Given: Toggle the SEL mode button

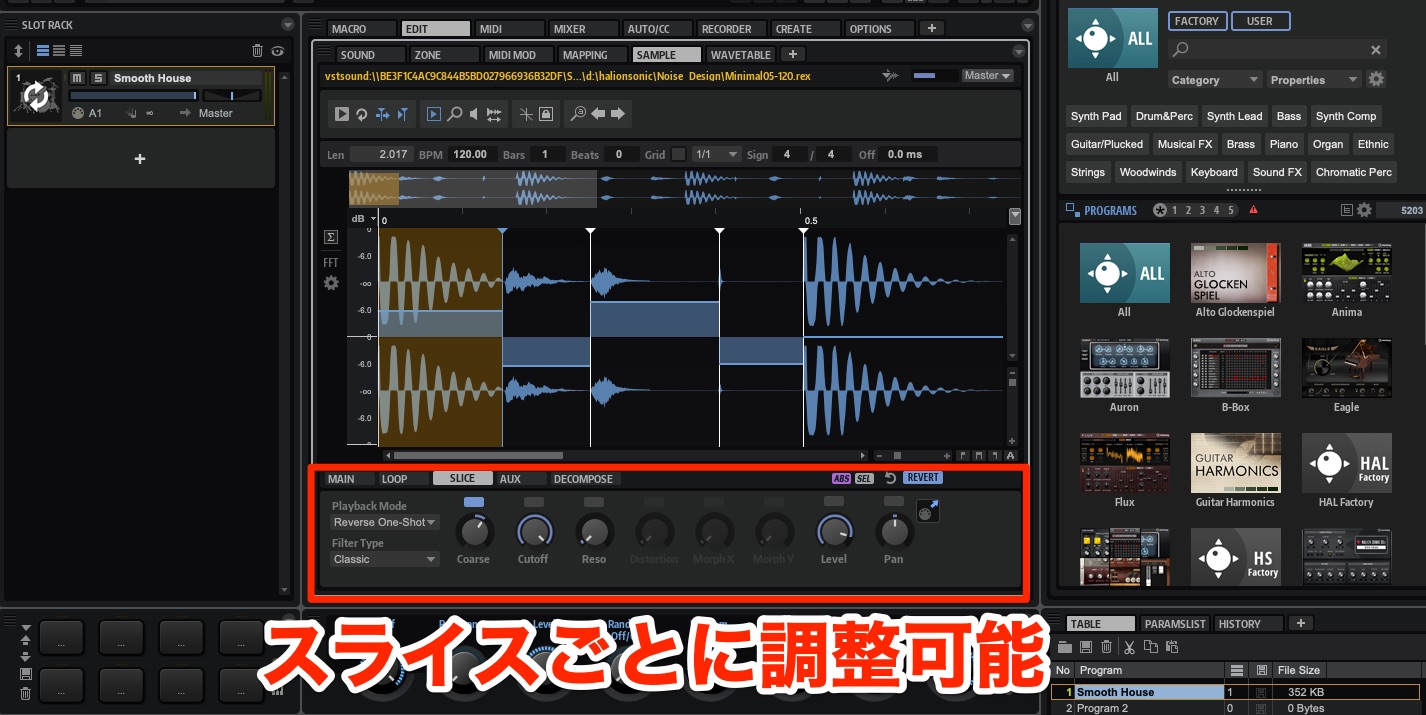Looking at the screenshot, I should coord(864,478).
